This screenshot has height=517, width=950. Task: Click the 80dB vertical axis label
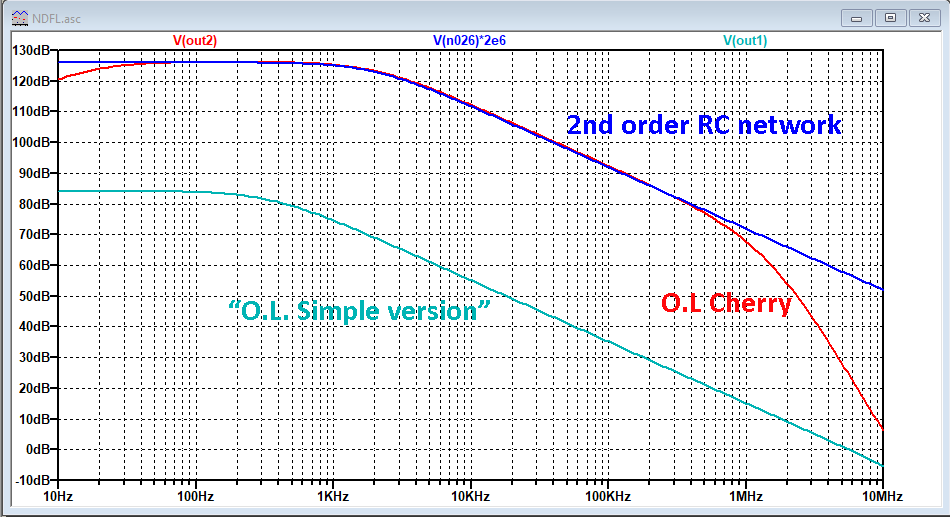[34, 204]
